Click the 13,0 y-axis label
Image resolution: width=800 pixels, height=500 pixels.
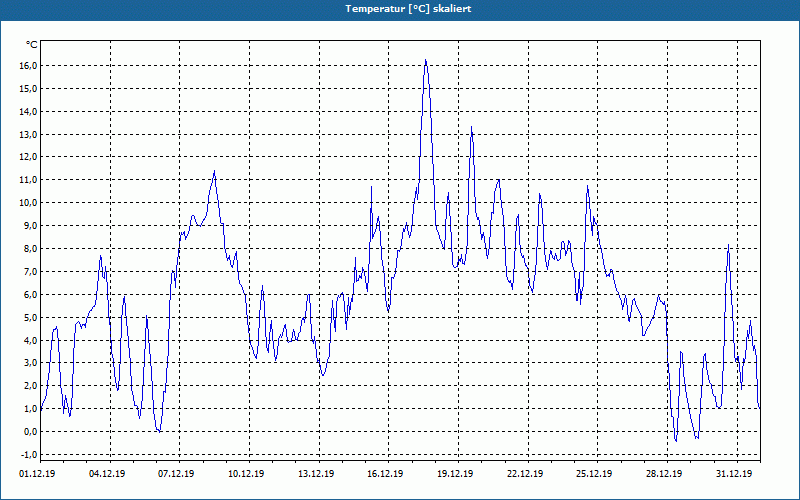tap(28, 135)
